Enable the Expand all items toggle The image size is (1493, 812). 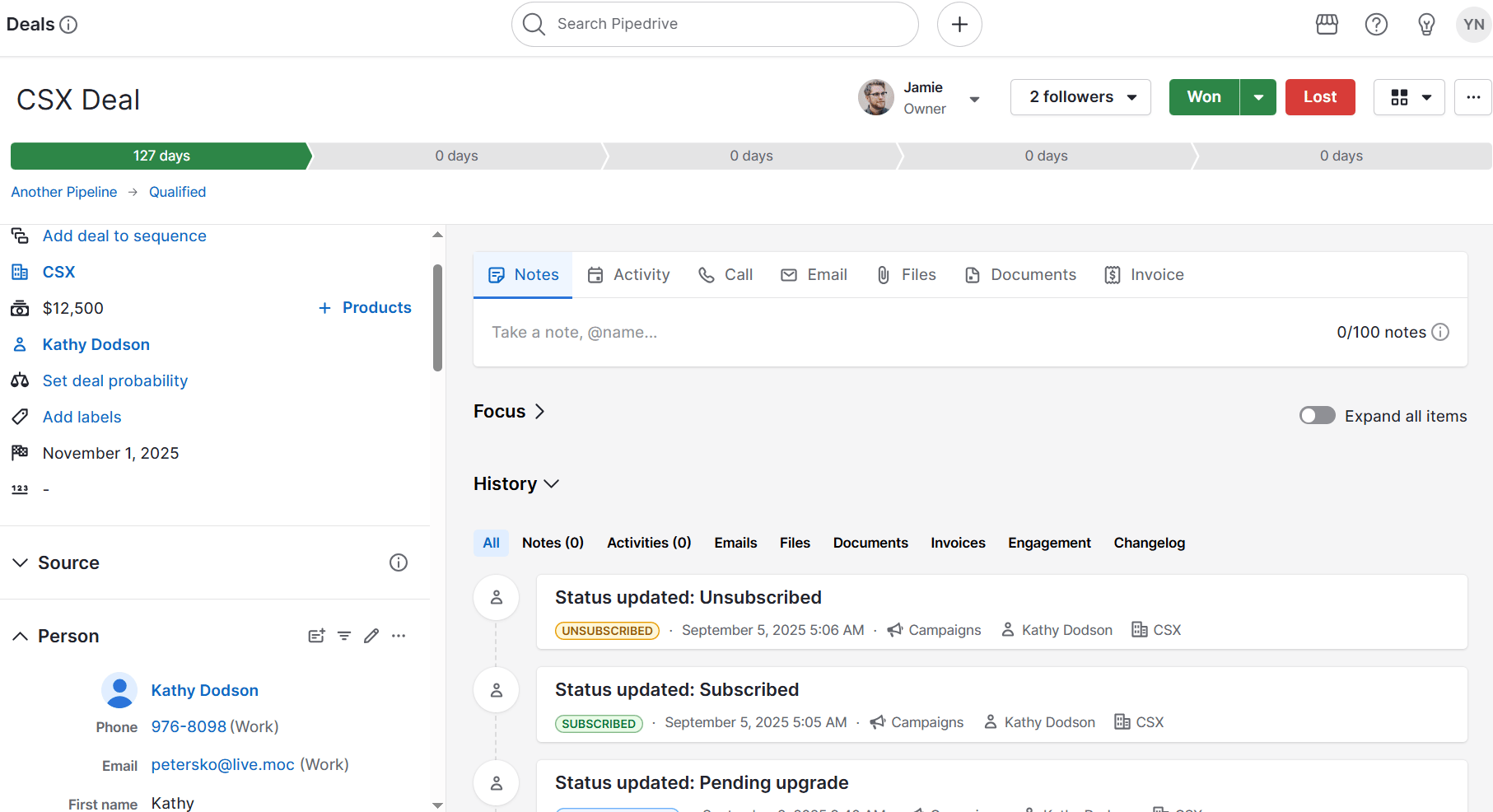click(x=1316, y=415)
